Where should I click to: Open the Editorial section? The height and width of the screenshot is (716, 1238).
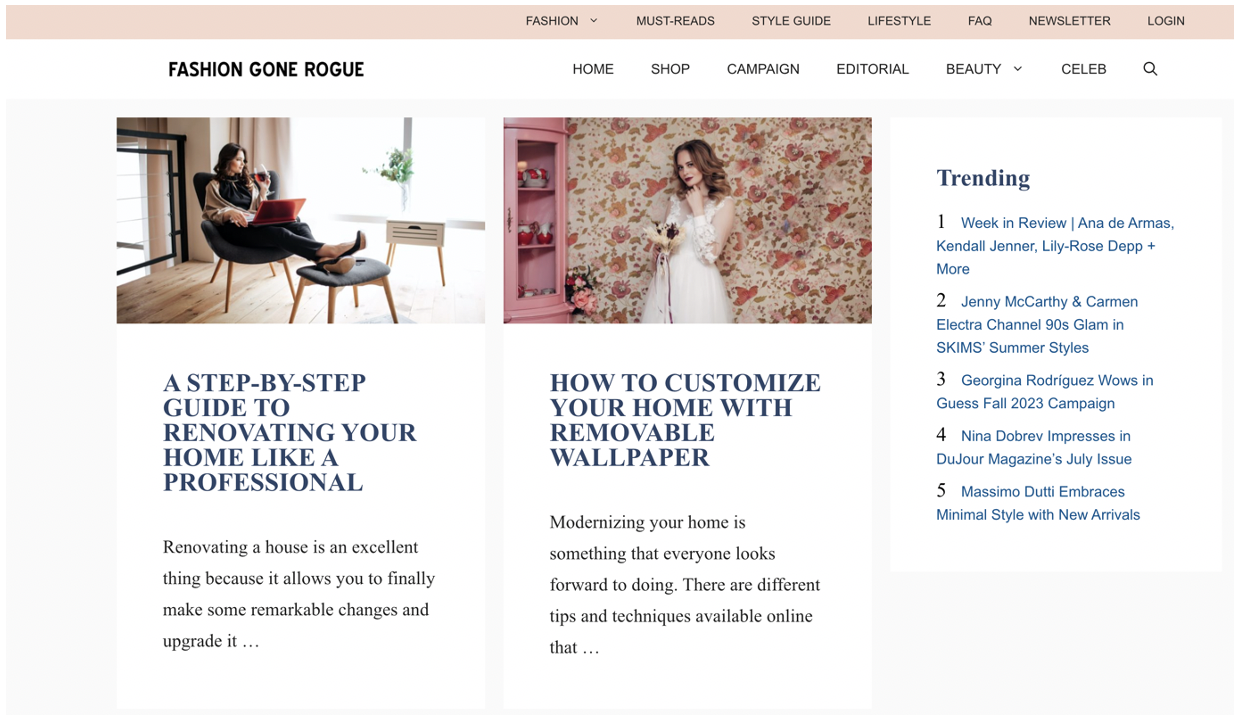pyautogui.click(x=872, y=69)
